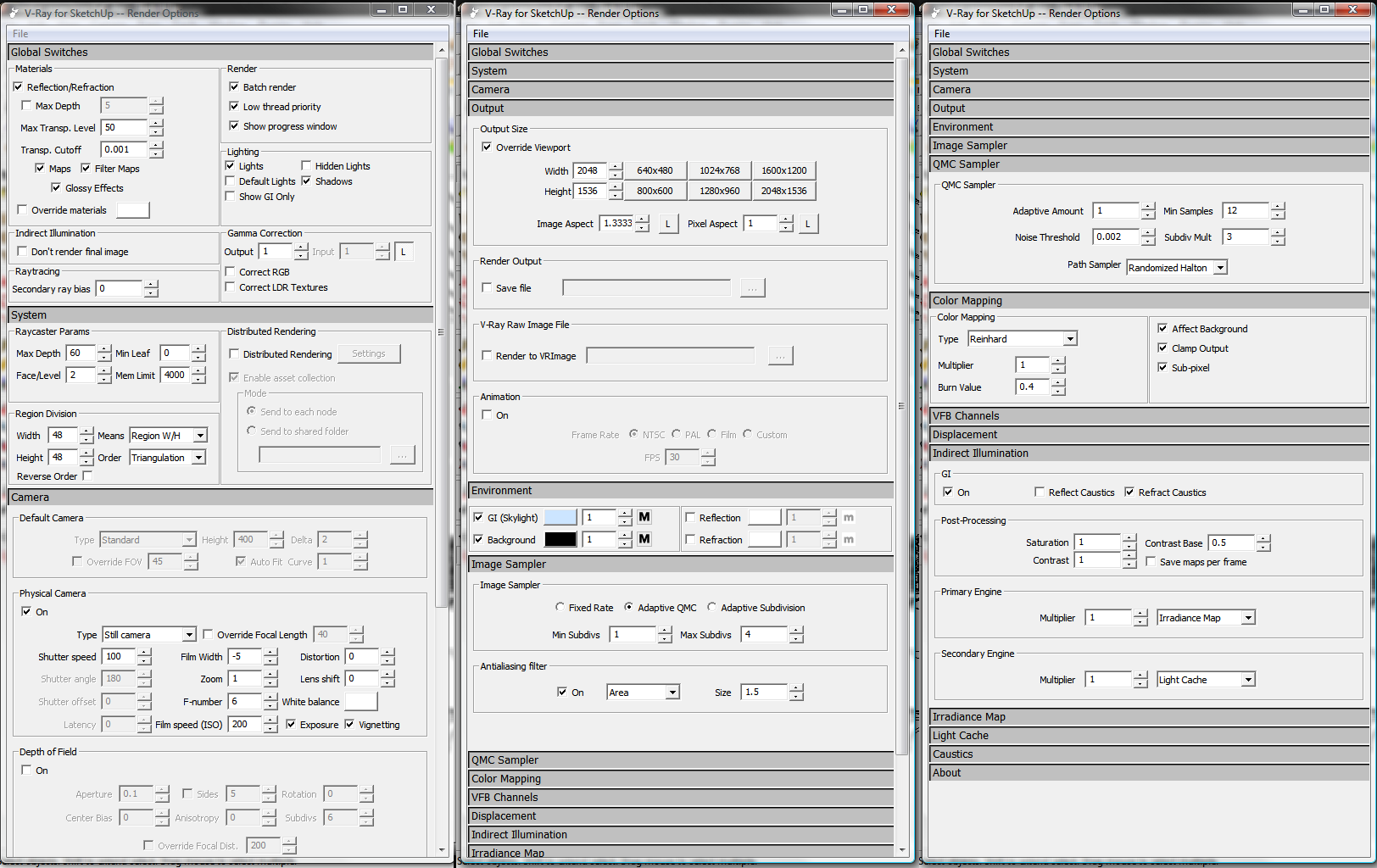Open Physical Camera Type dropdown
The image size is (1377, 868).
188,635
